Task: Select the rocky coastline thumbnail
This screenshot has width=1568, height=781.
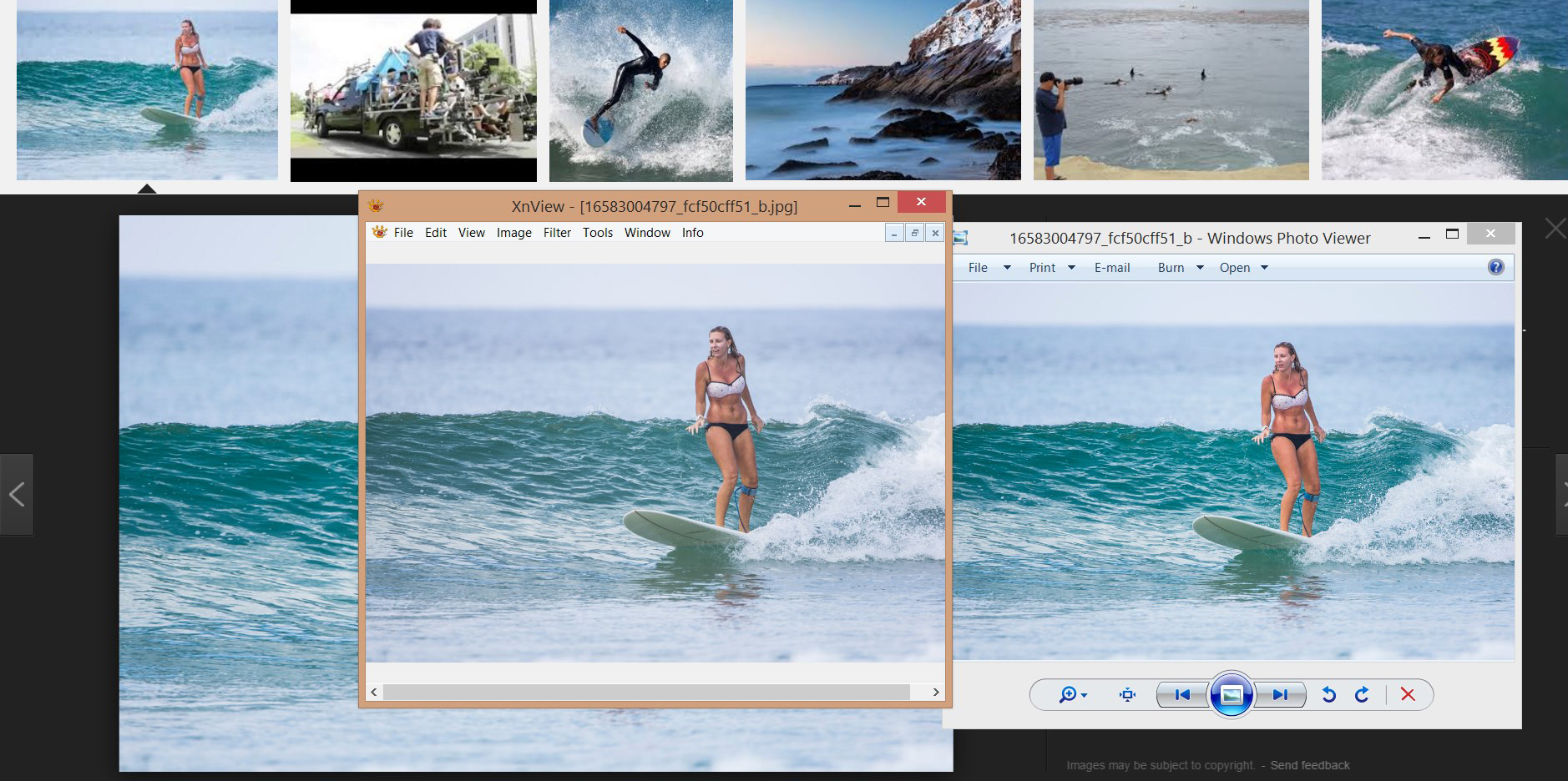Action: [883, 90]
